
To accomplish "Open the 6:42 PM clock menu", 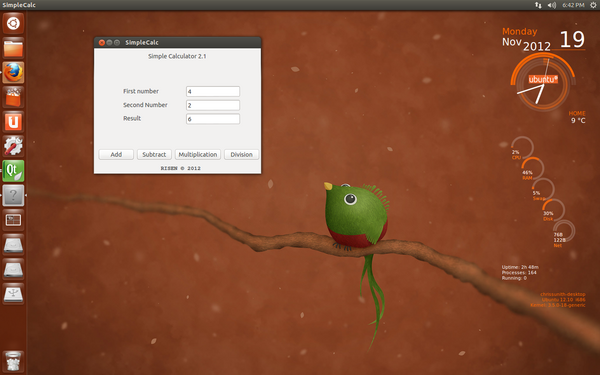I will tap(573, 5).
